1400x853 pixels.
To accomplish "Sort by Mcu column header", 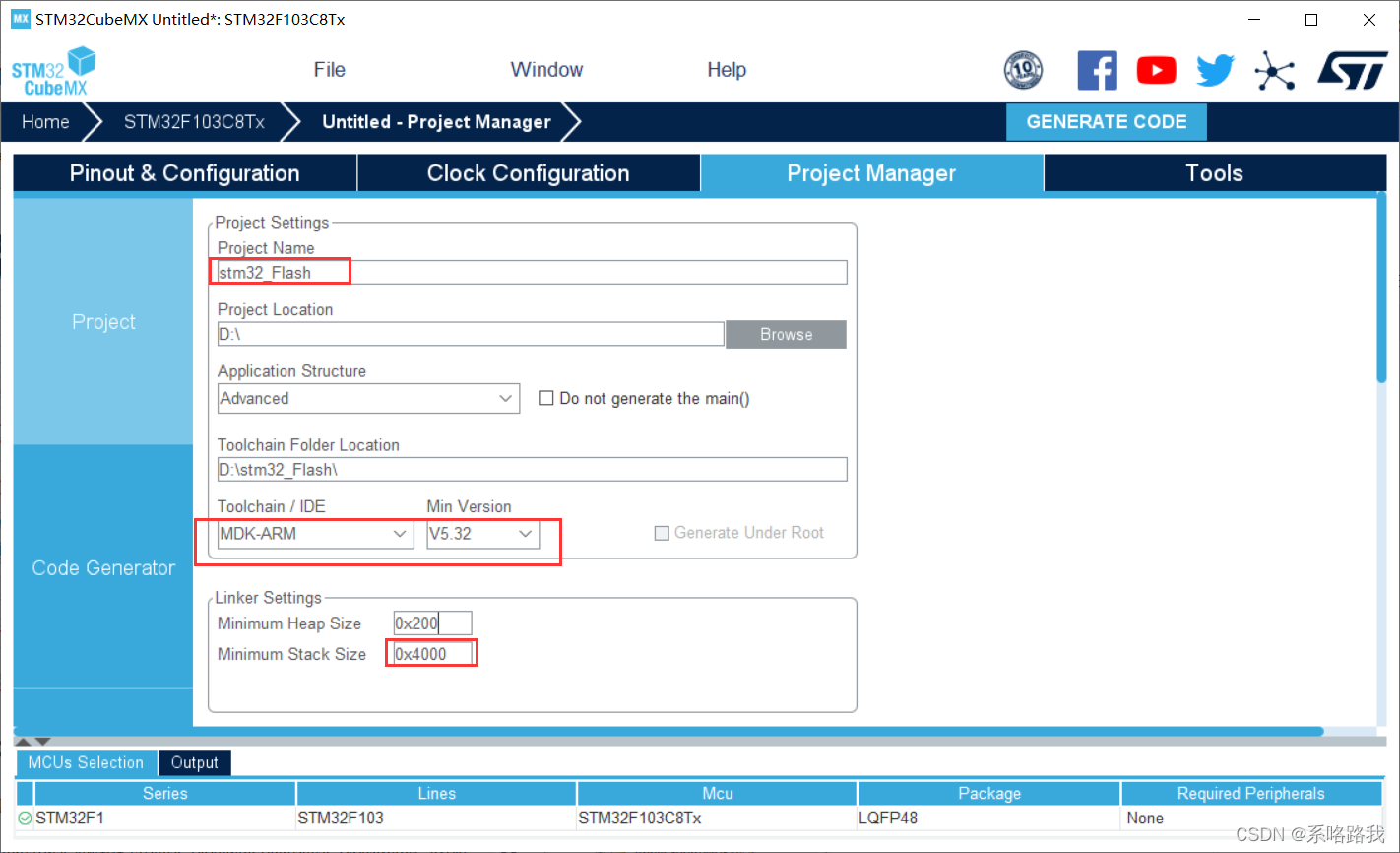I will pyautogui.click(x=717, y=793).
